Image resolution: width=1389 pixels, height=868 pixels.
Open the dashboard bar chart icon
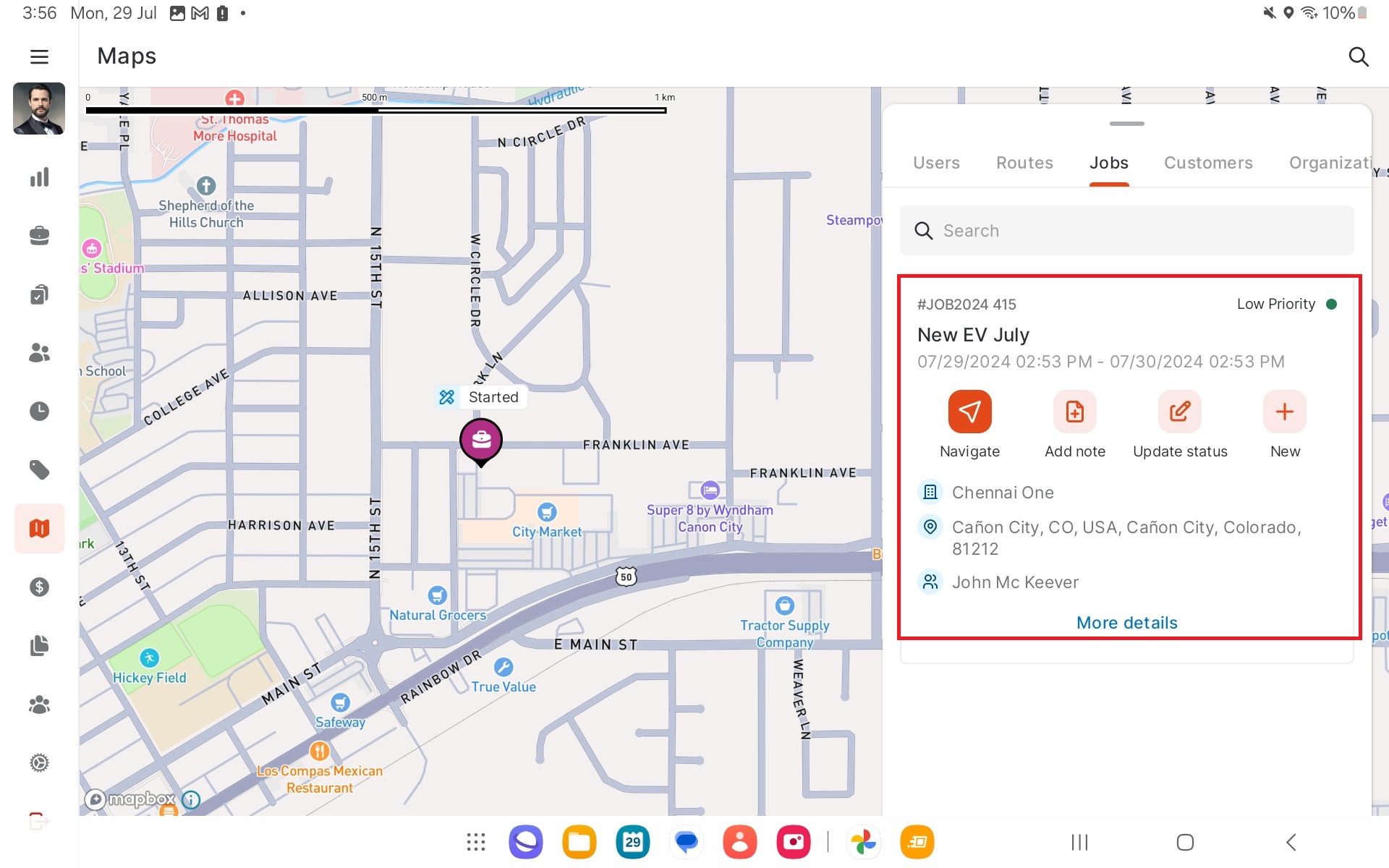tap(39, 177)
